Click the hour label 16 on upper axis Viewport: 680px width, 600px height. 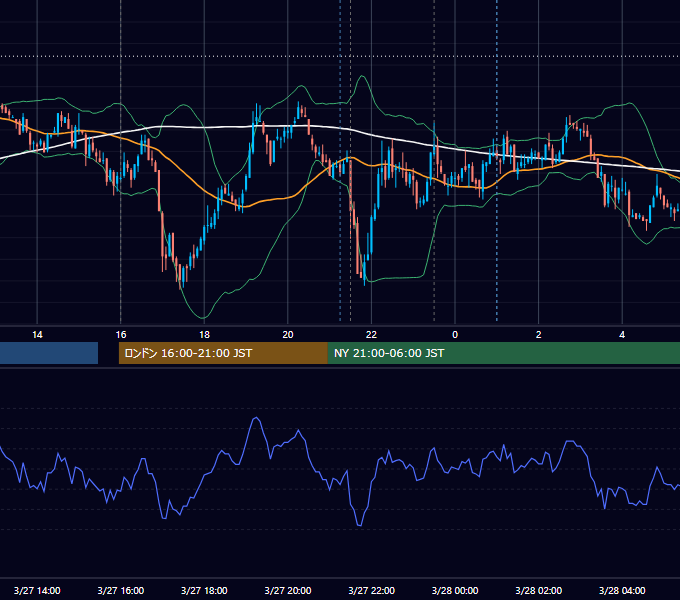coord(121,335)
